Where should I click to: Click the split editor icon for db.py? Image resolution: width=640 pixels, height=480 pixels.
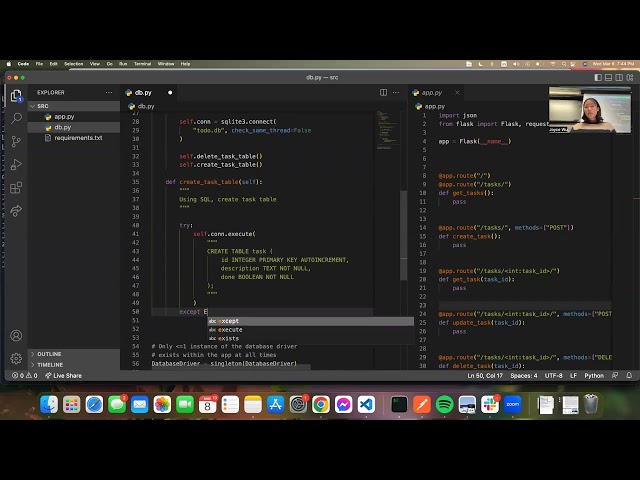(x=383, y=93)
